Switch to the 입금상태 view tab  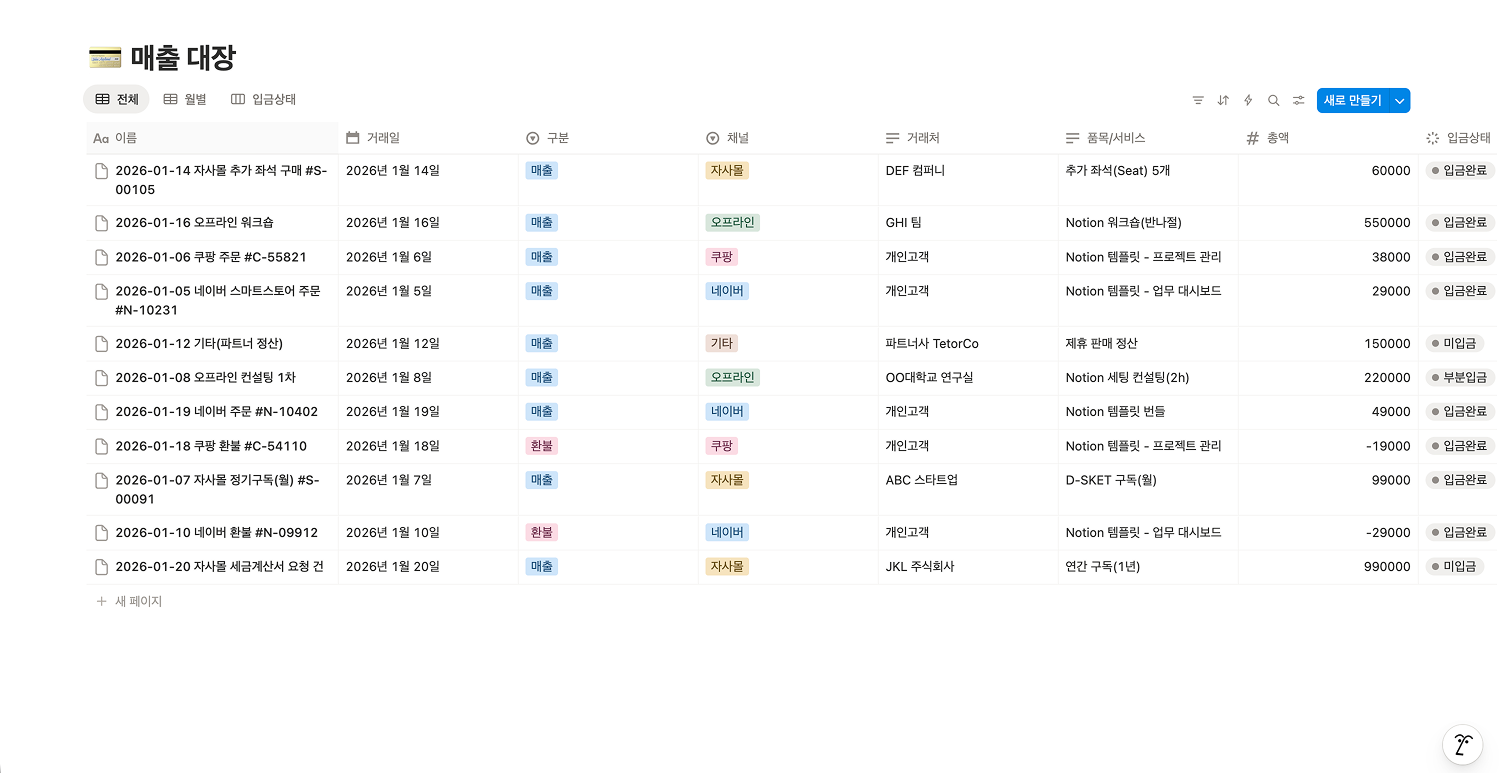coord(264,99)
